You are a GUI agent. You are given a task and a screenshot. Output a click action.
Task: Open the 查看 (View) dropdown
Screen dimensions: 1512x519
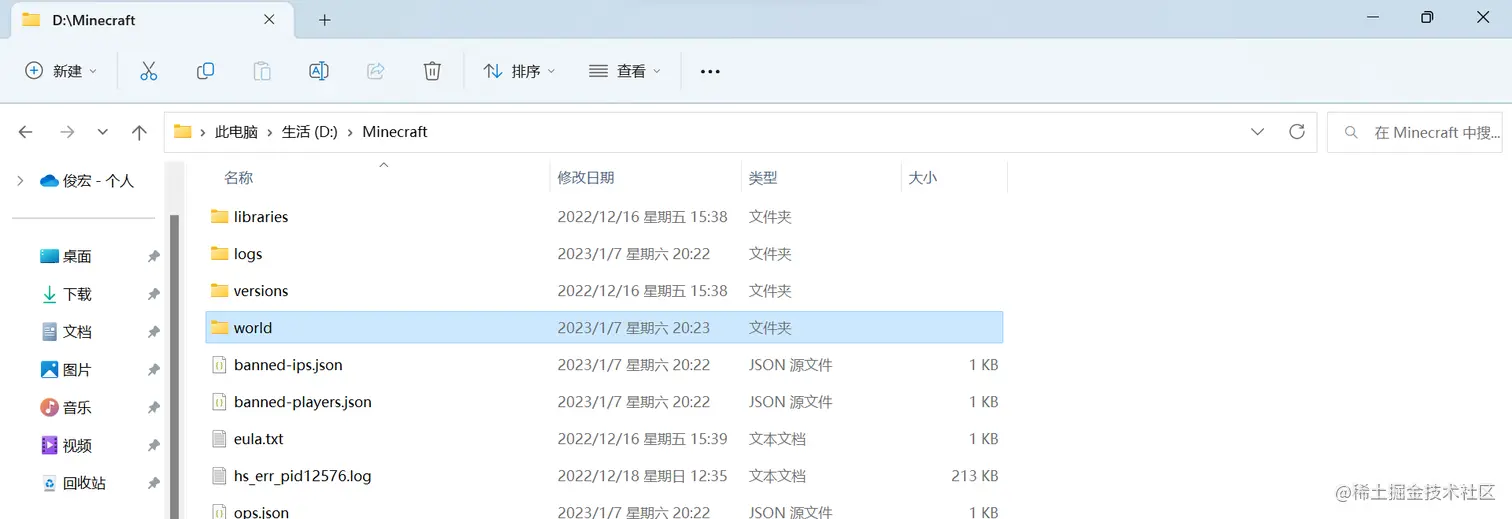pyautogui.click(x=625, y=71)
